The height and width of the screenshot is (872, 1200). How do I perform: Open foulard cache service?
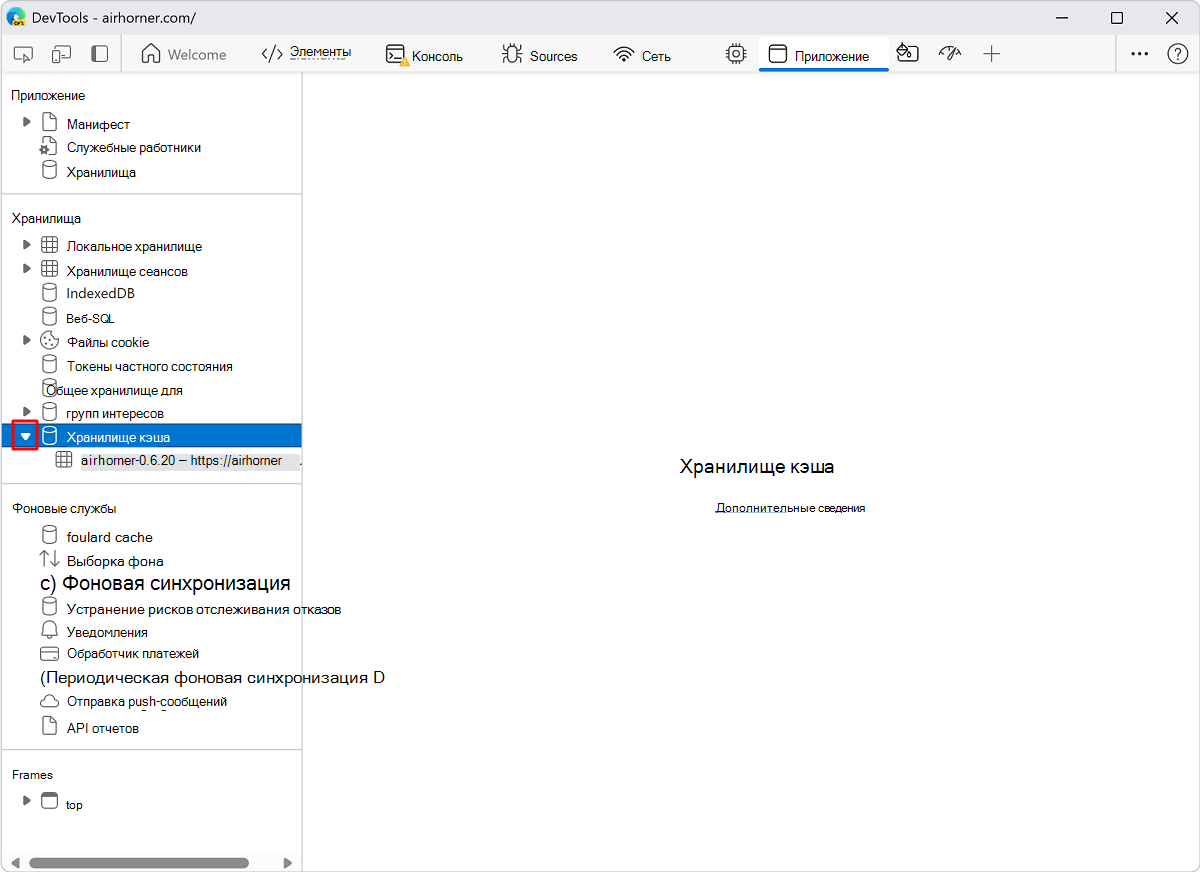pos(109,537)
